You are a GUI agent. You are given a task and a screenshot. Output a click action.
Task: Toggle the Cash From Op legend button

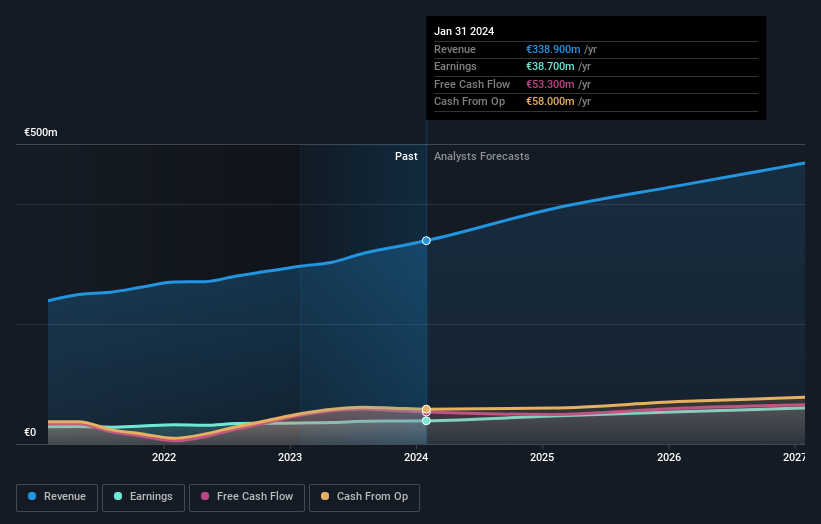tap(364, 497)
